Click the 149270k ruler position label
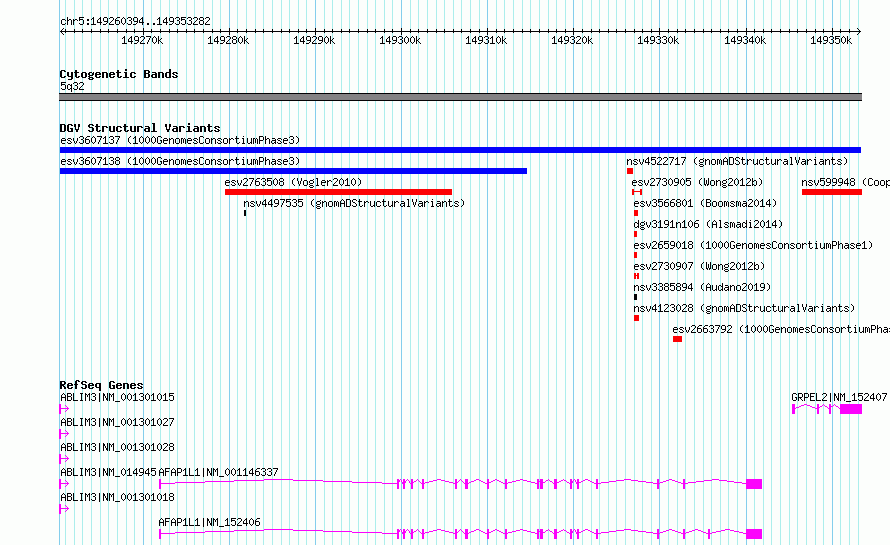The width and height of the screenshot is (890, 545). point(142,40)
